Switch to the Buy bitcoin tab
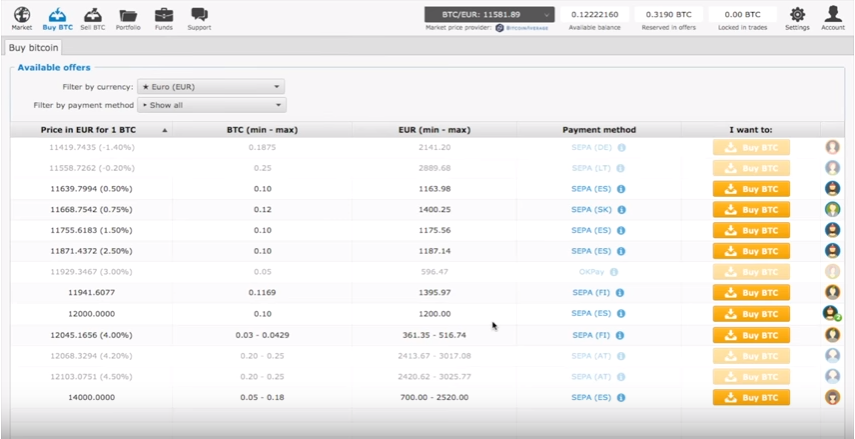This screenshot has height=439, width=855. pos(33,48)
